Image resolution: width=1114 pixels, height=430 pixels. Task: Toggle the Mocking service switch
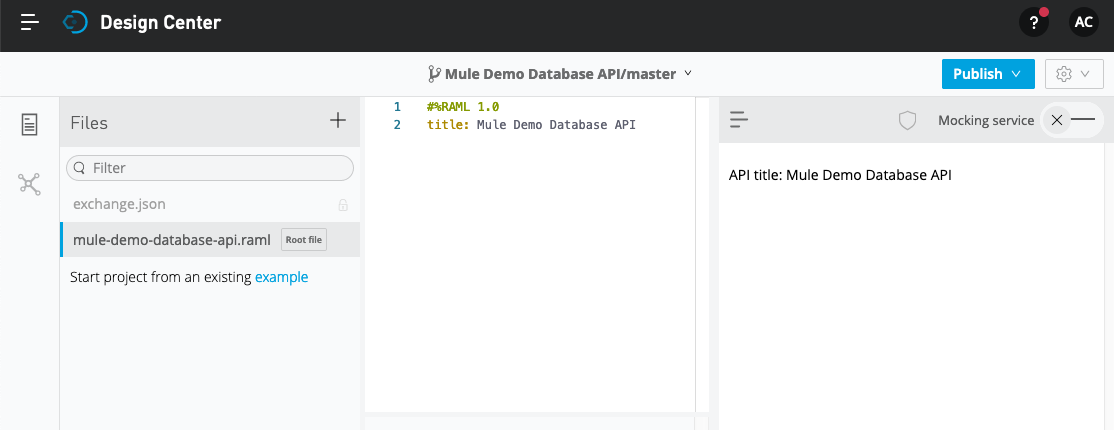(1073, 120)
